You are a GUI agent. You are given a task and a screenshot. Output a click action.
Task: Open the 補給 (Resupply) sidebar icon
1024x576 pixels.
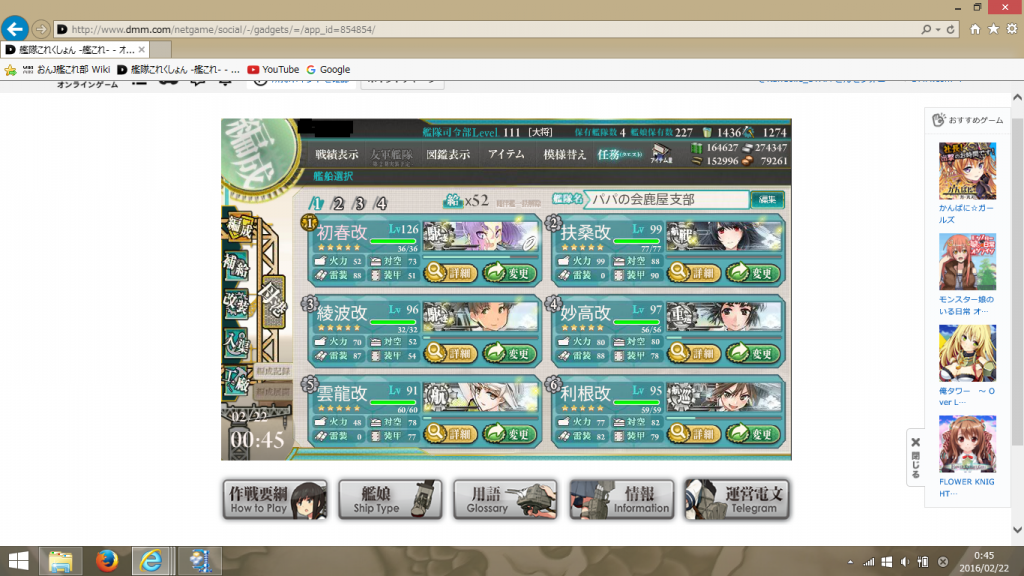pyautogui.click(x=236, y=266)
